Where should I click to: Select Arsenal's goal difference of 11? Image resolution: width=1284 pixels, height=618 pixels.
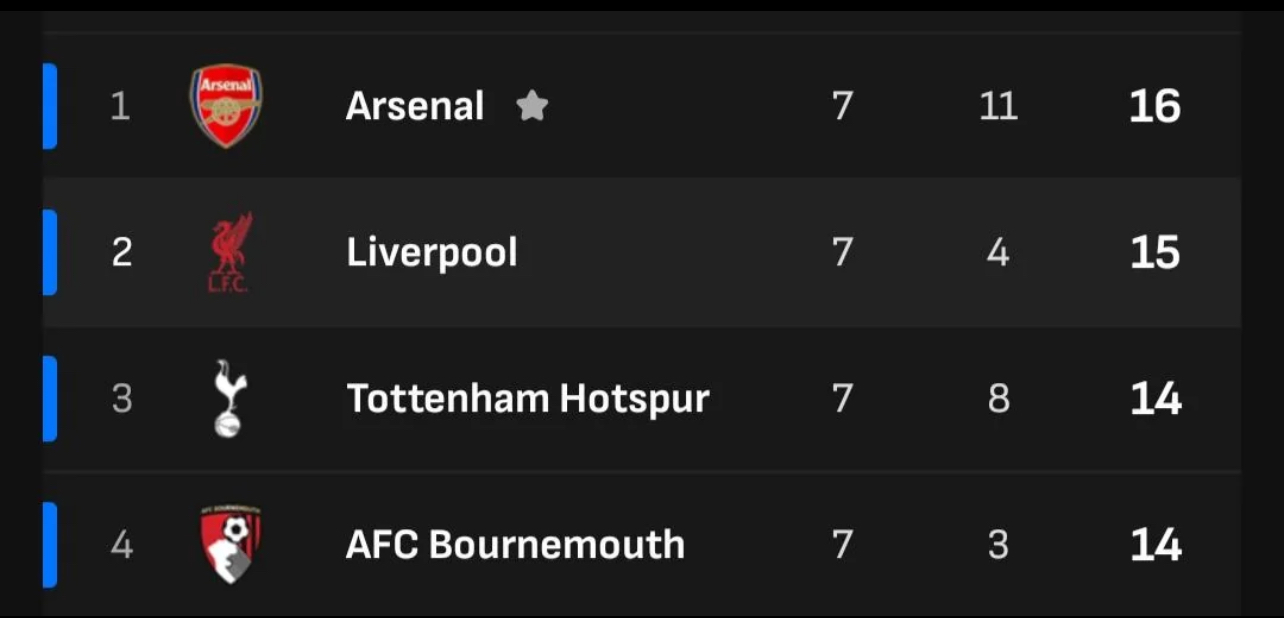pos(998,106)
